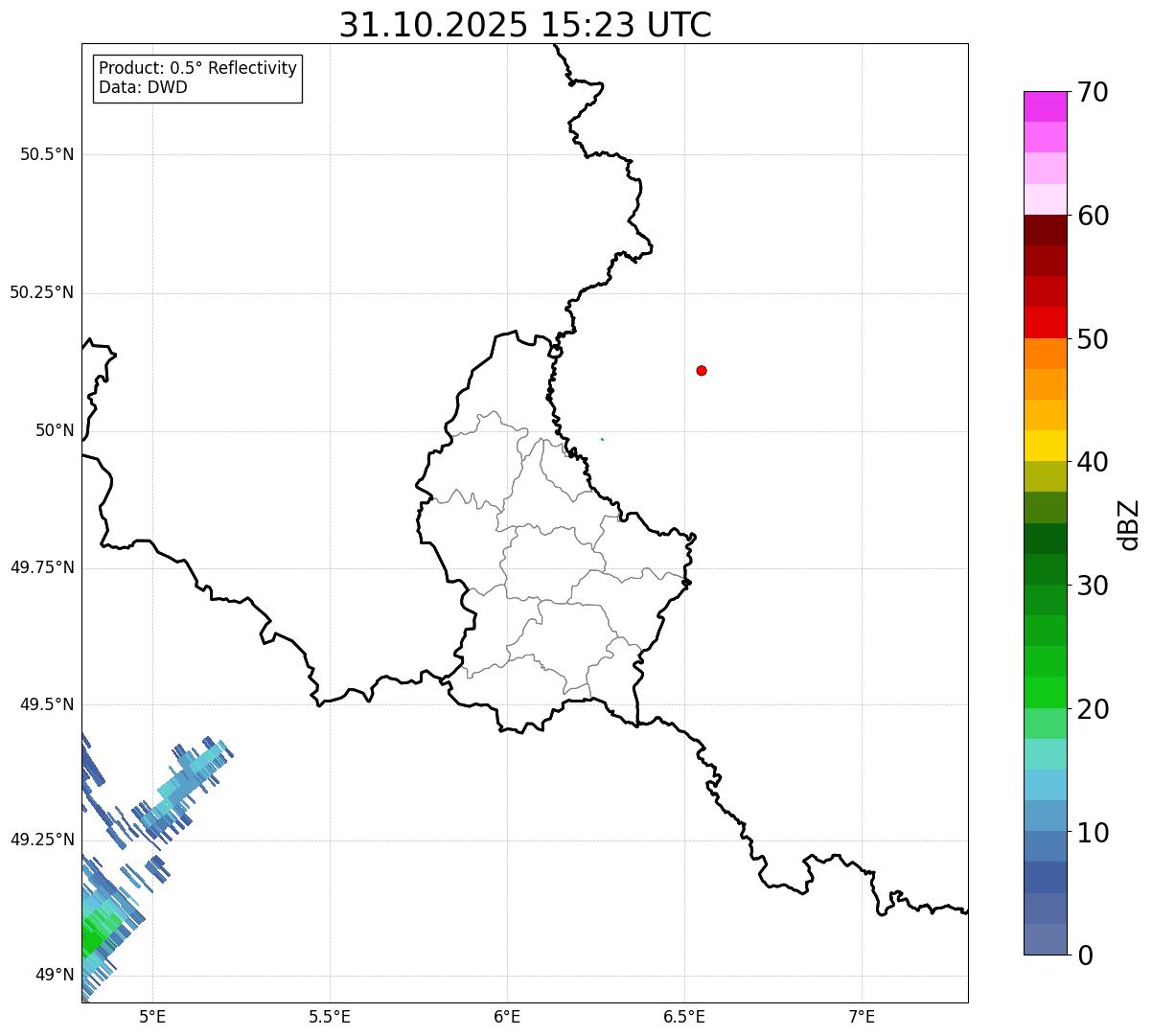Click the plot title 31.10.2025 15:23 UTC
The width and height of the screenshot is (1152, 1036).
(525, 25)
